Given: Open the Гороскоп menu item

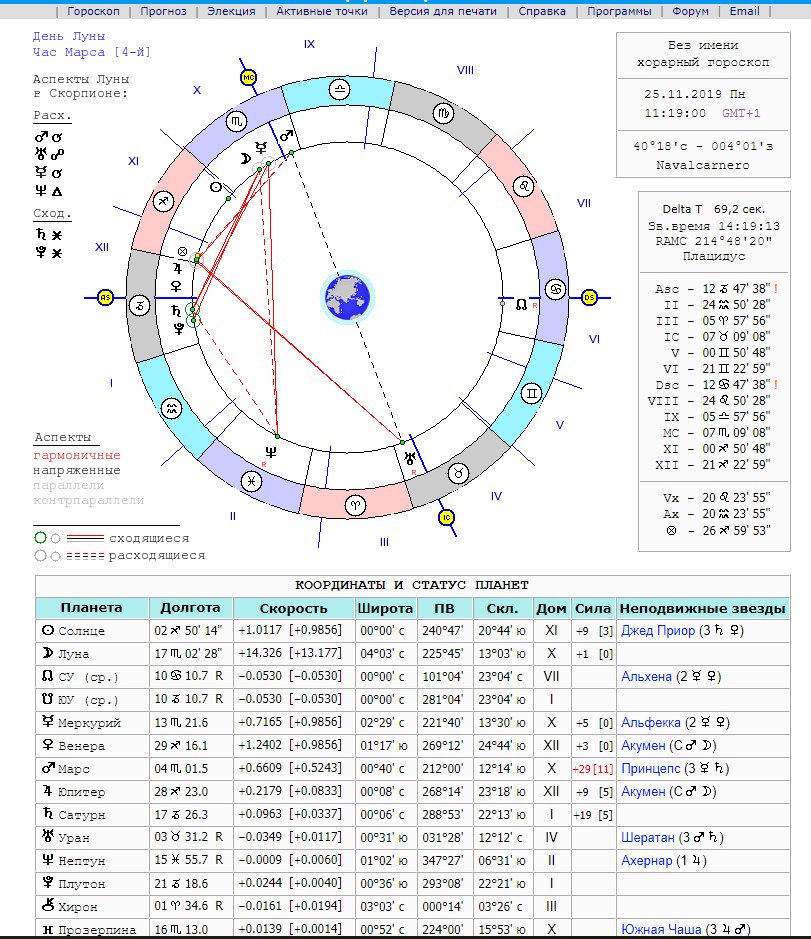Looking at the screenshot, I should pyautogui.click(x=93, y=11).
